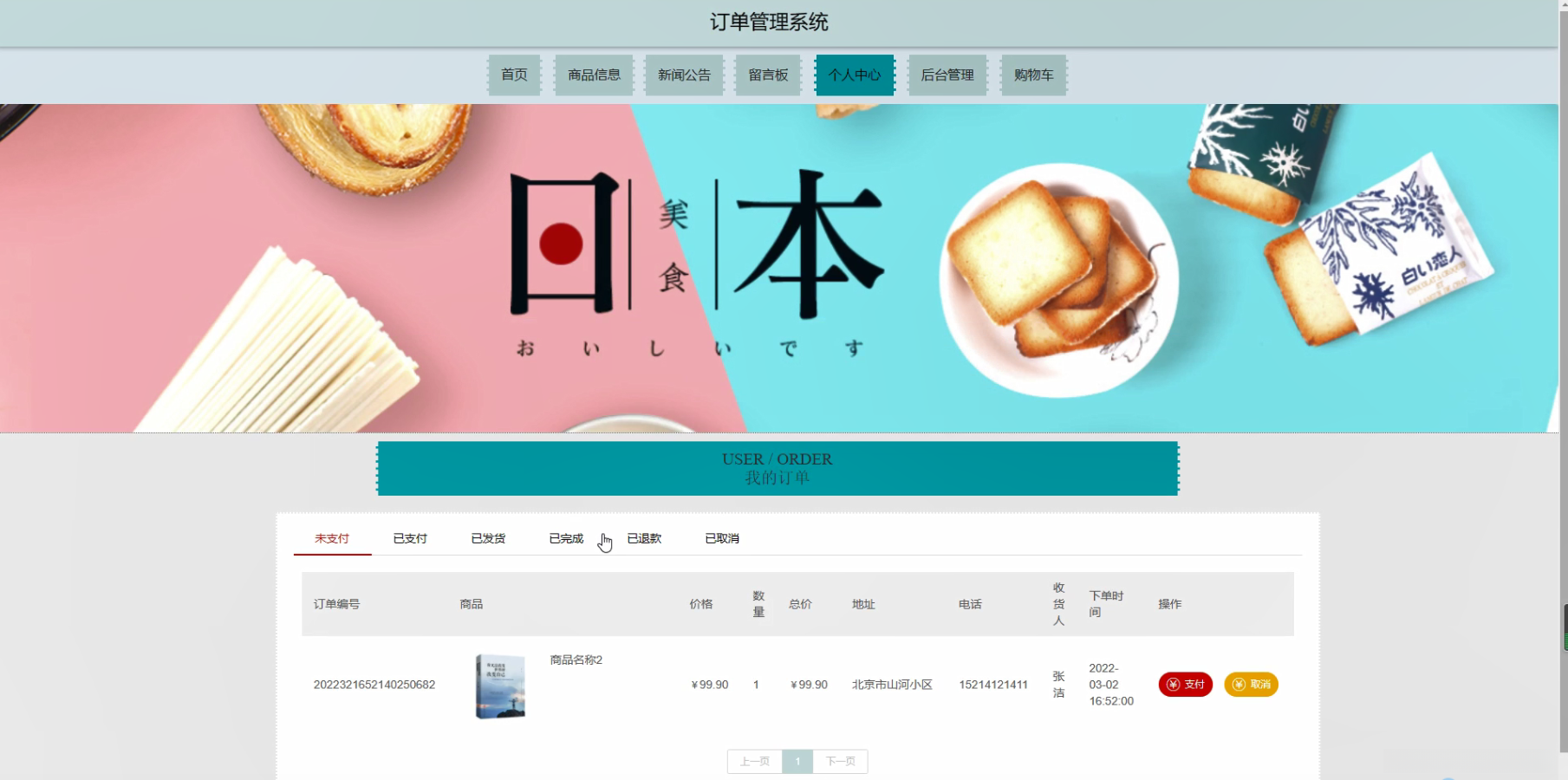Select 个人中心 in navigation bar
The width and height of the screenshot is (1568, 780).
click(855, 75)
